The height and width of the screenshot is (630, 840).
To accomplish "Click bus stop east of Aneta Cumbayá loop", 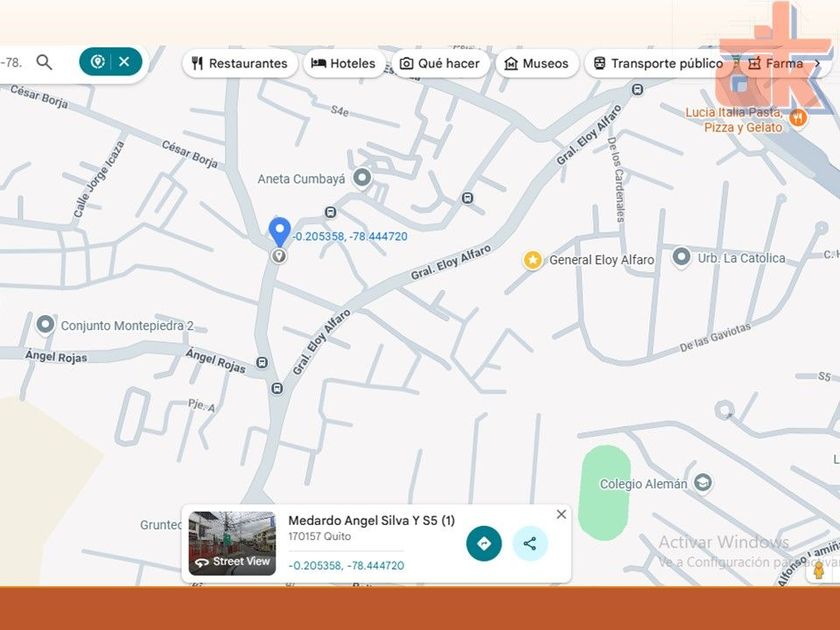I will click(x=467, y=198).
